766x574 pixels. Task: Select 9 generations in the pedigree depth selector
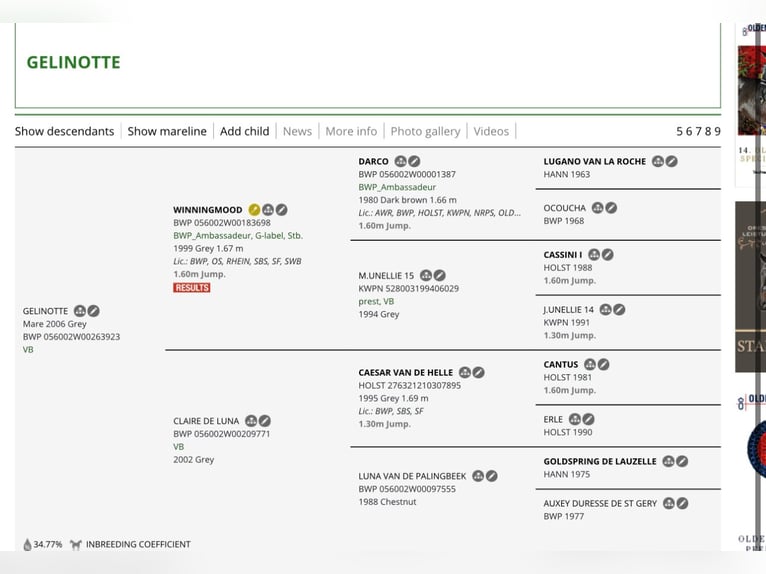tap(717, 131)
